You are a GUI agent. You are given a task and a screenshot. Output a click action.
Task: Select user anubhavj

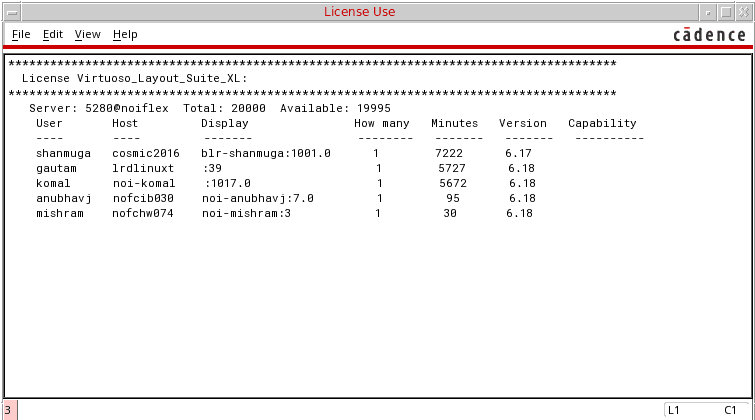coord(64,198)
